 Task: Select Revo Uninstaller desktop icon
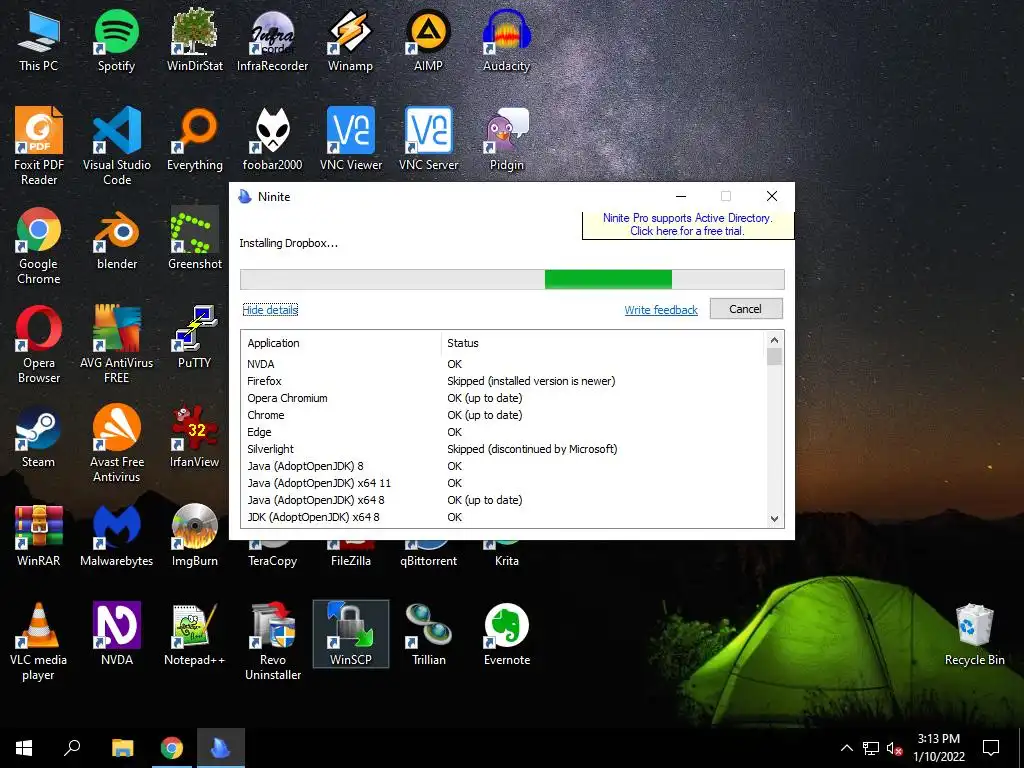[272, 643]
